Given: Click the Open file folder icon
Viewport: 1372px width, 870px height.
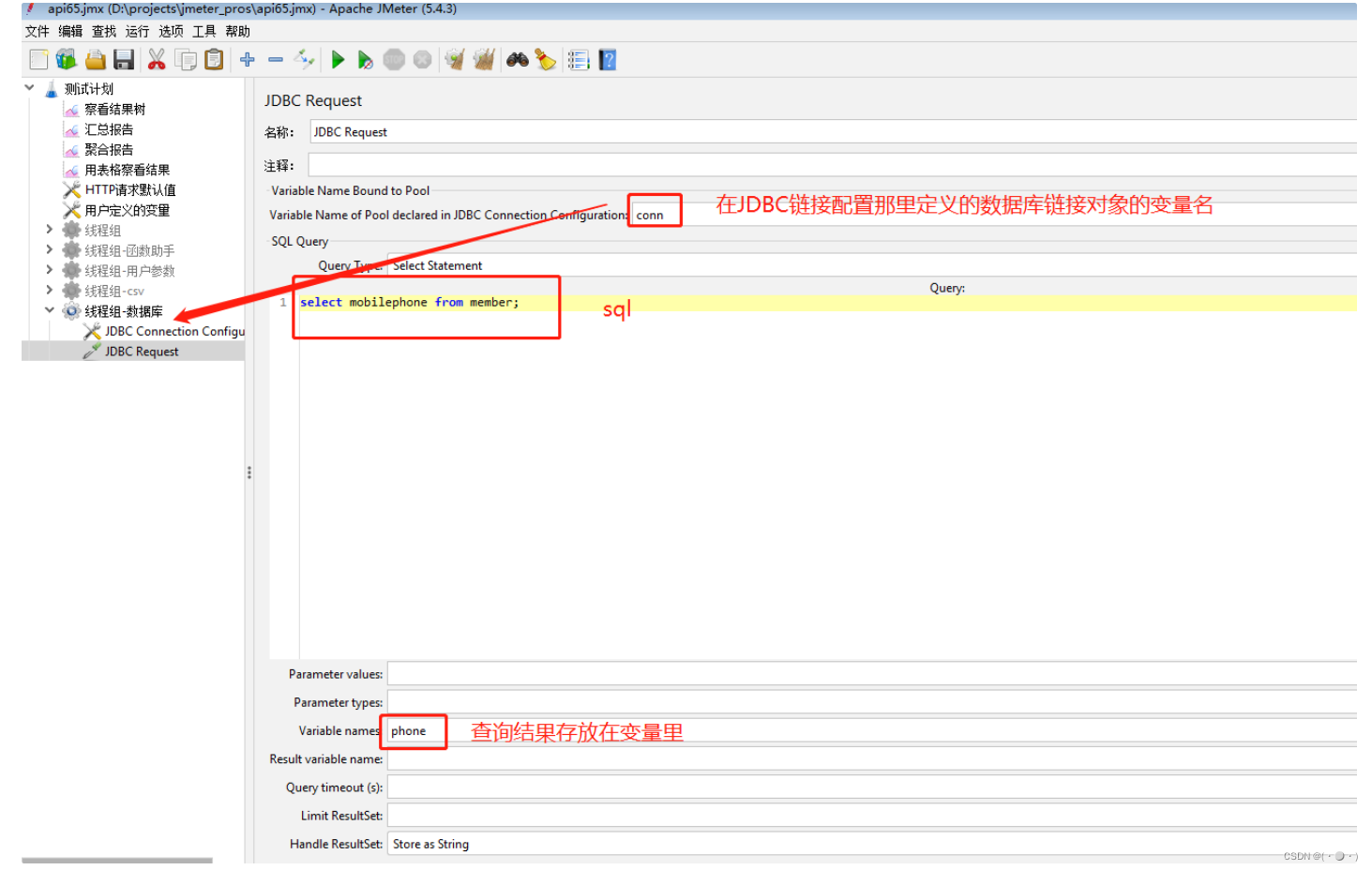Looking at the screenshot, I should [95, 60].
